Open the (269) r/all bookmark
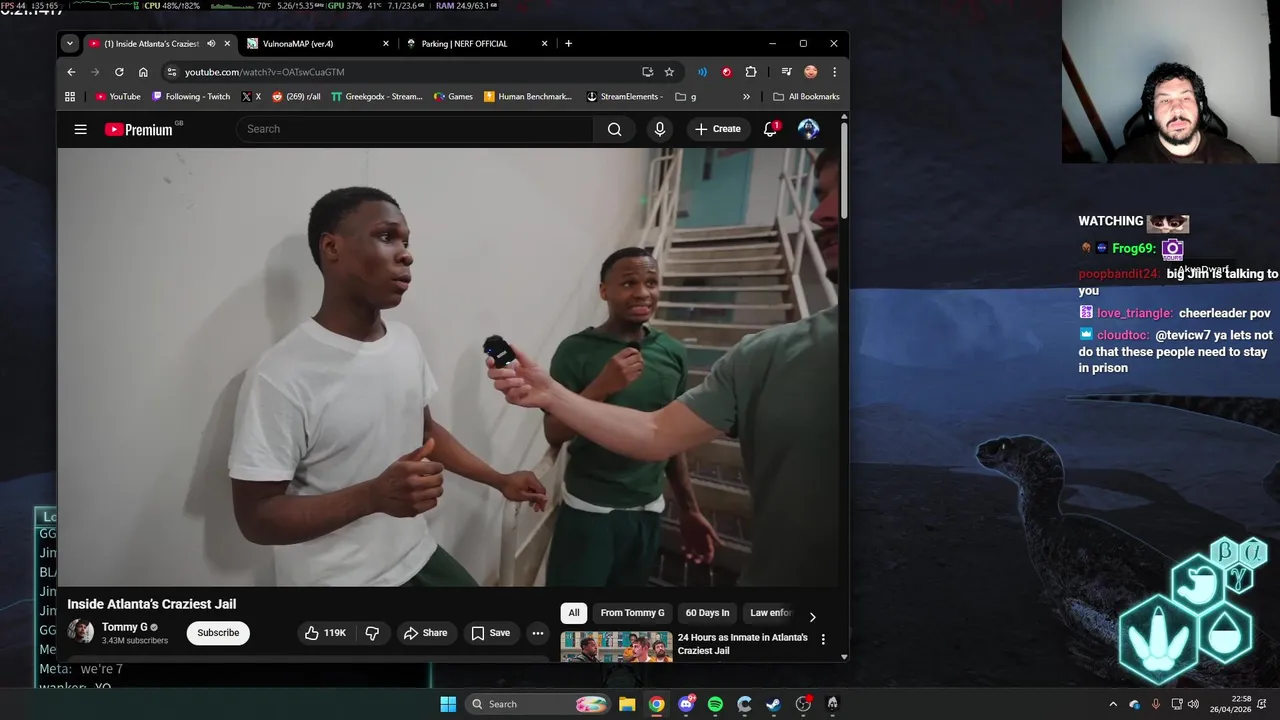 pos(296,97)
